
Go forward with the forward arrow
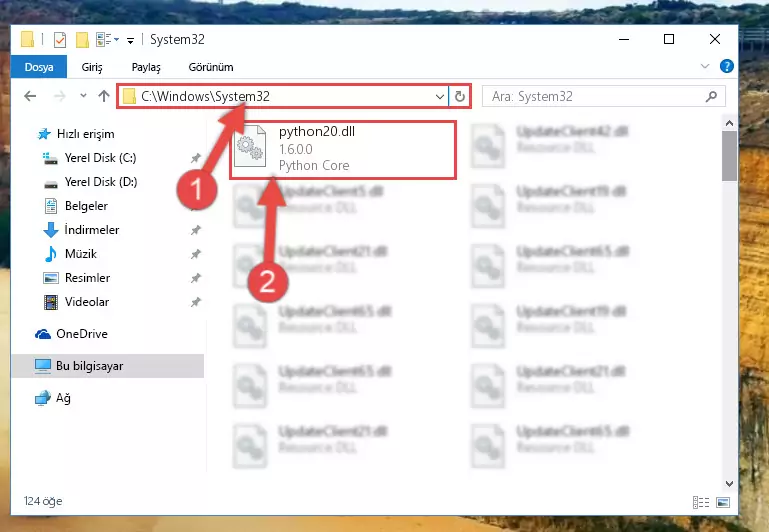(59, 96)
